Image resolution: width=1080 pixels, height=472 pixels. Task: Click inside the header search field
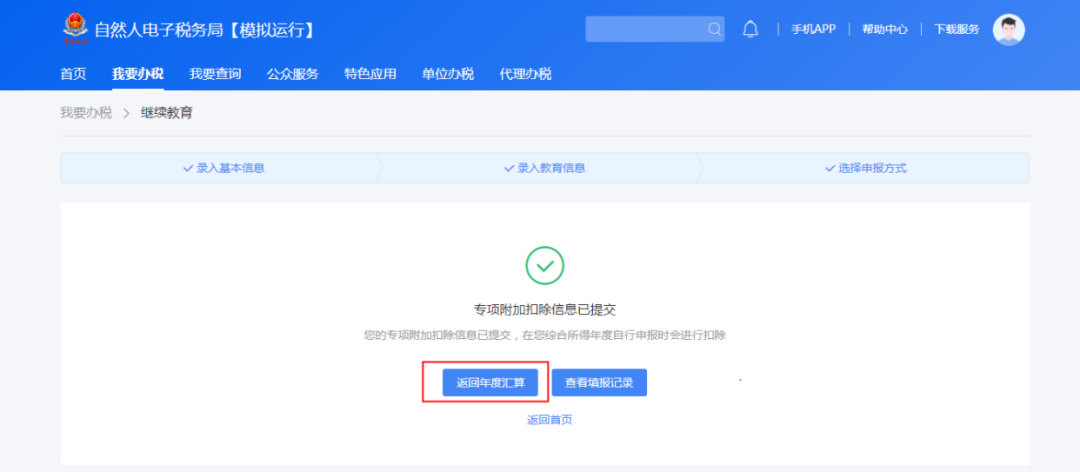[645, 29]
